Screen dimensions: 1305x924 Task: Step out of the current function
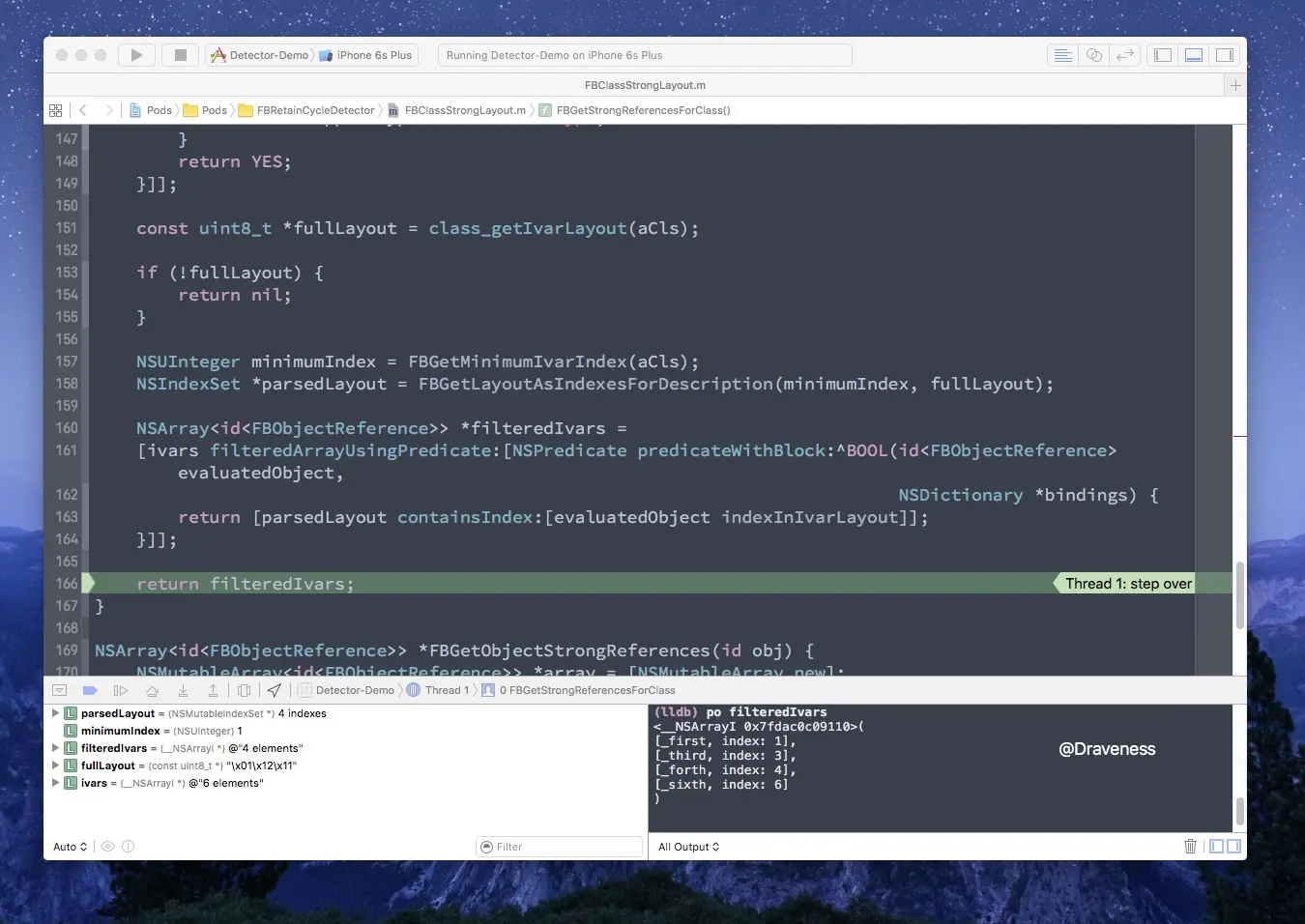pyautogui.click(x=213, y=690)
